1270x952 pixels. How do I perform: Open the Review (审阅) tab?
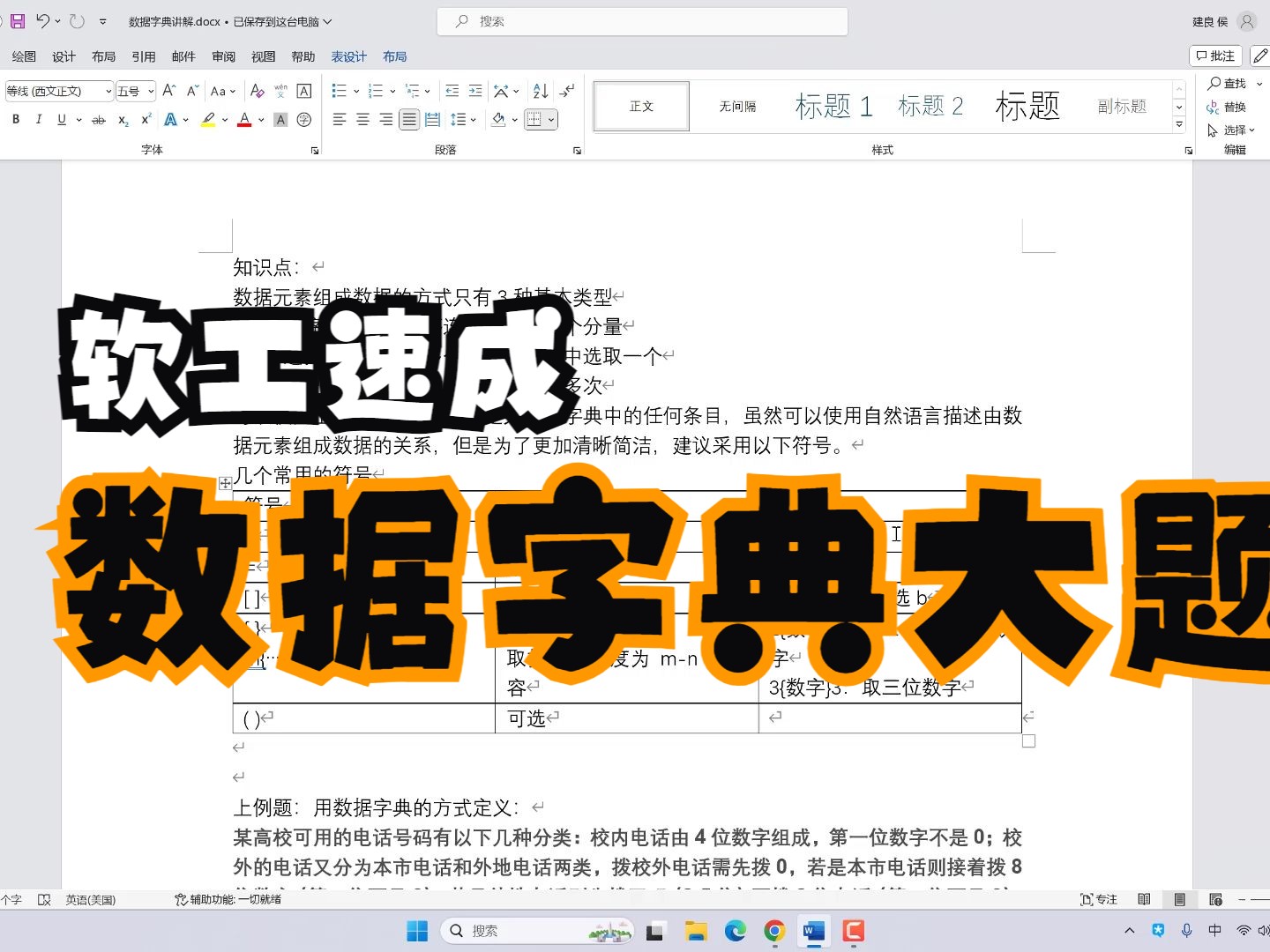coord(224,56)
